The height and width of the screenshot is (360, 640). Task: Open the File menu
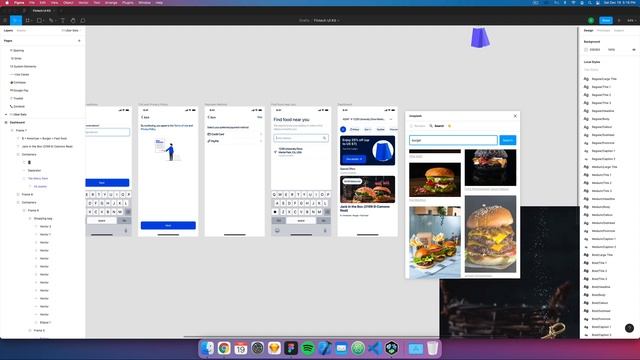32,2
